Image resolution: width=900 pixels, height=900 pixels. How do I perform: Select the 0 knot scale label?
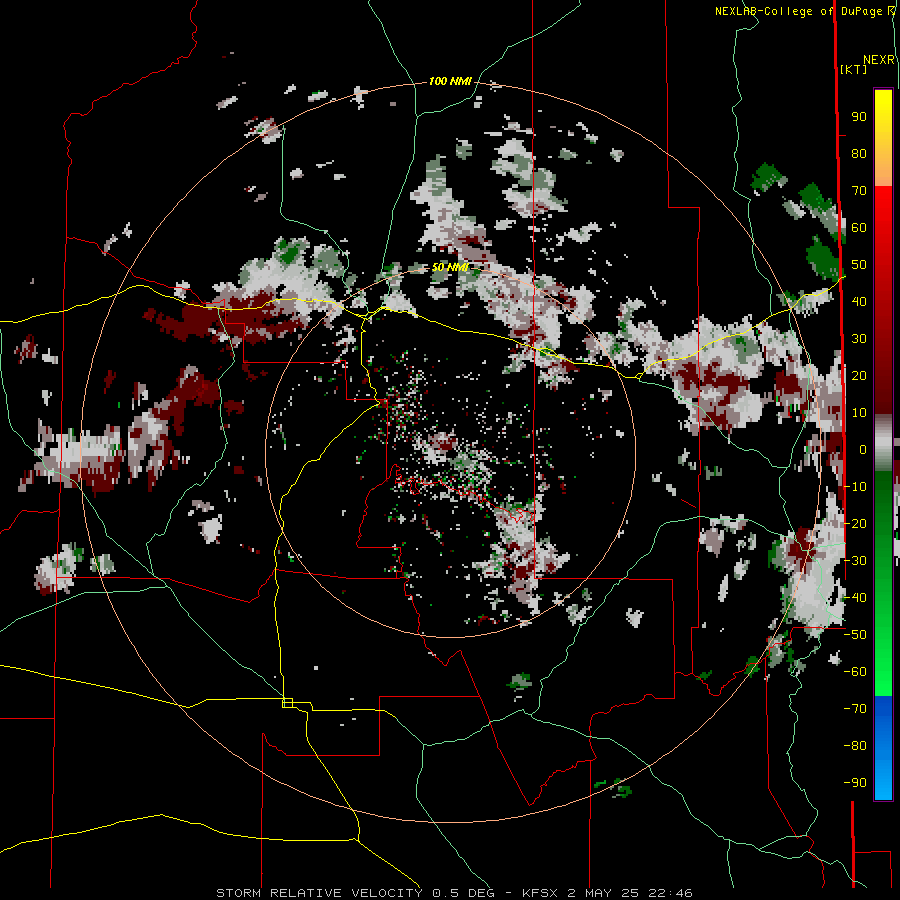863,450
